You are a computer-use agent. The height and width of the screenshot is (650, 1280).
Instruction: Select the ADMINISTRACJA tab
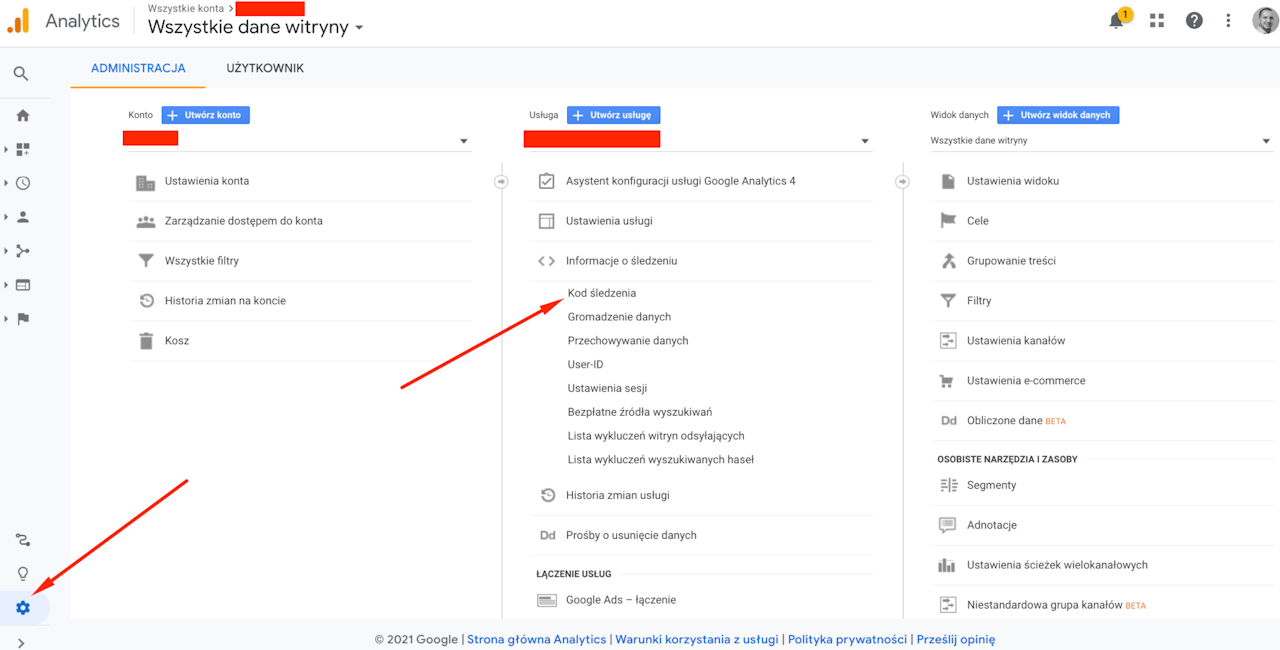coord(138,68)
